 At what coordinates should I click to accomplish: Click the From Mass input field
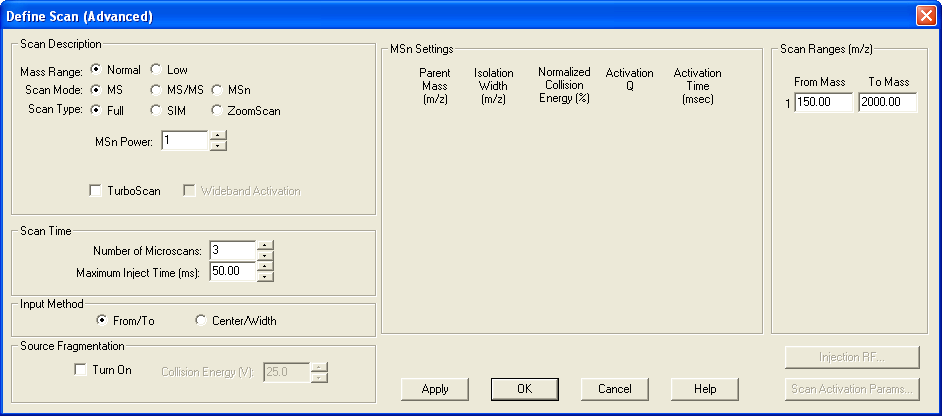[x=823, y=103]
